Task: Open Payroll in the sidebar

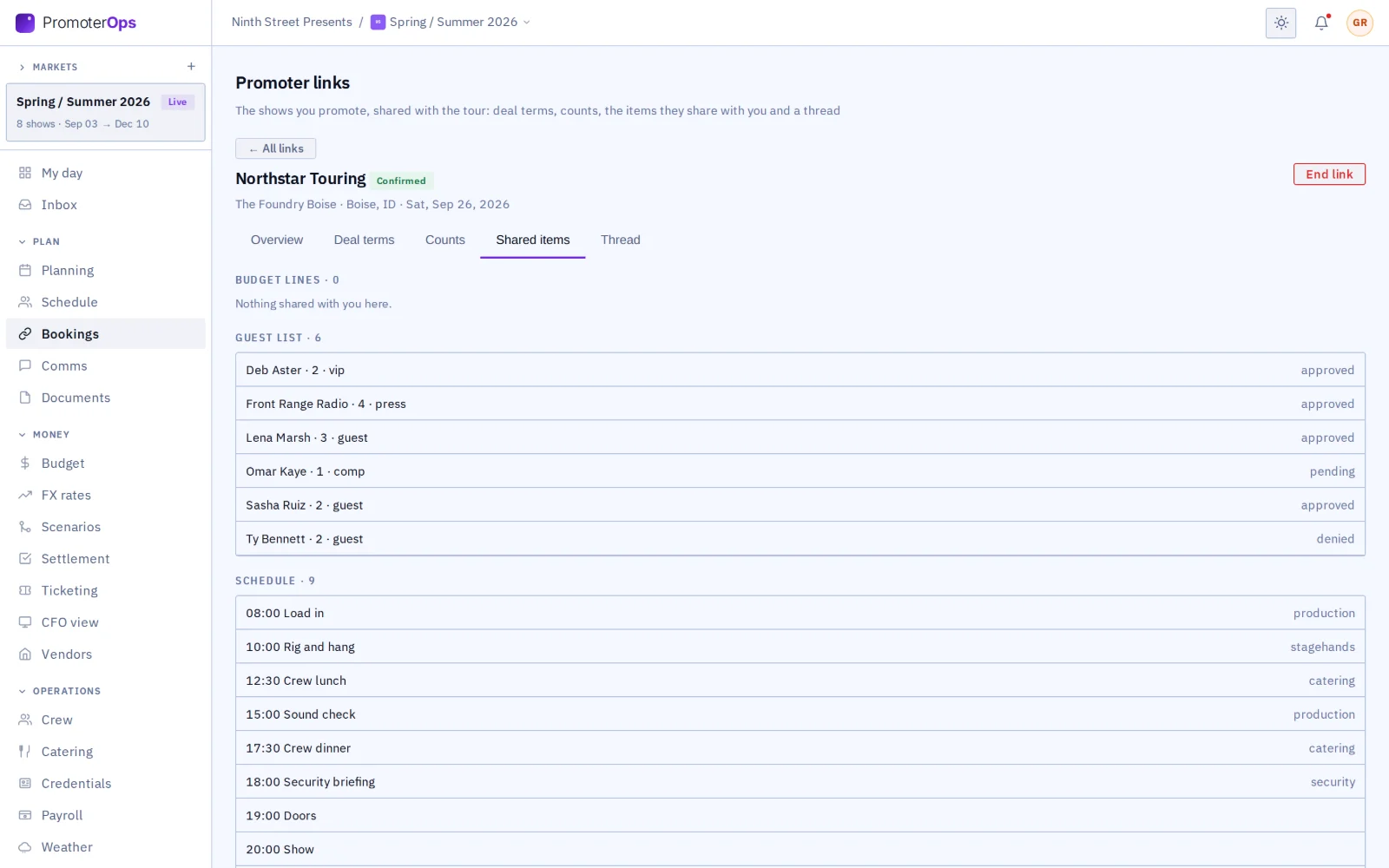Action: click(x=106, y=815)
